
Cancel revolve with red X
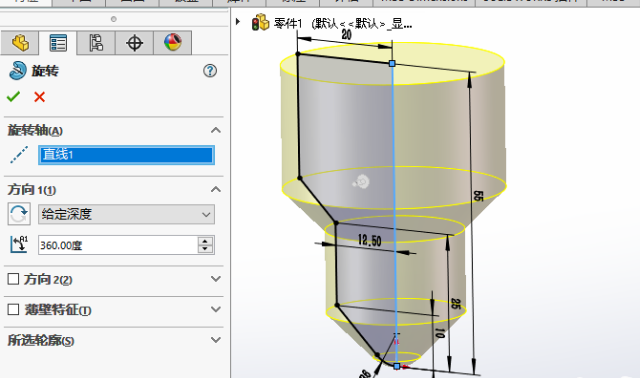[40, 97]
